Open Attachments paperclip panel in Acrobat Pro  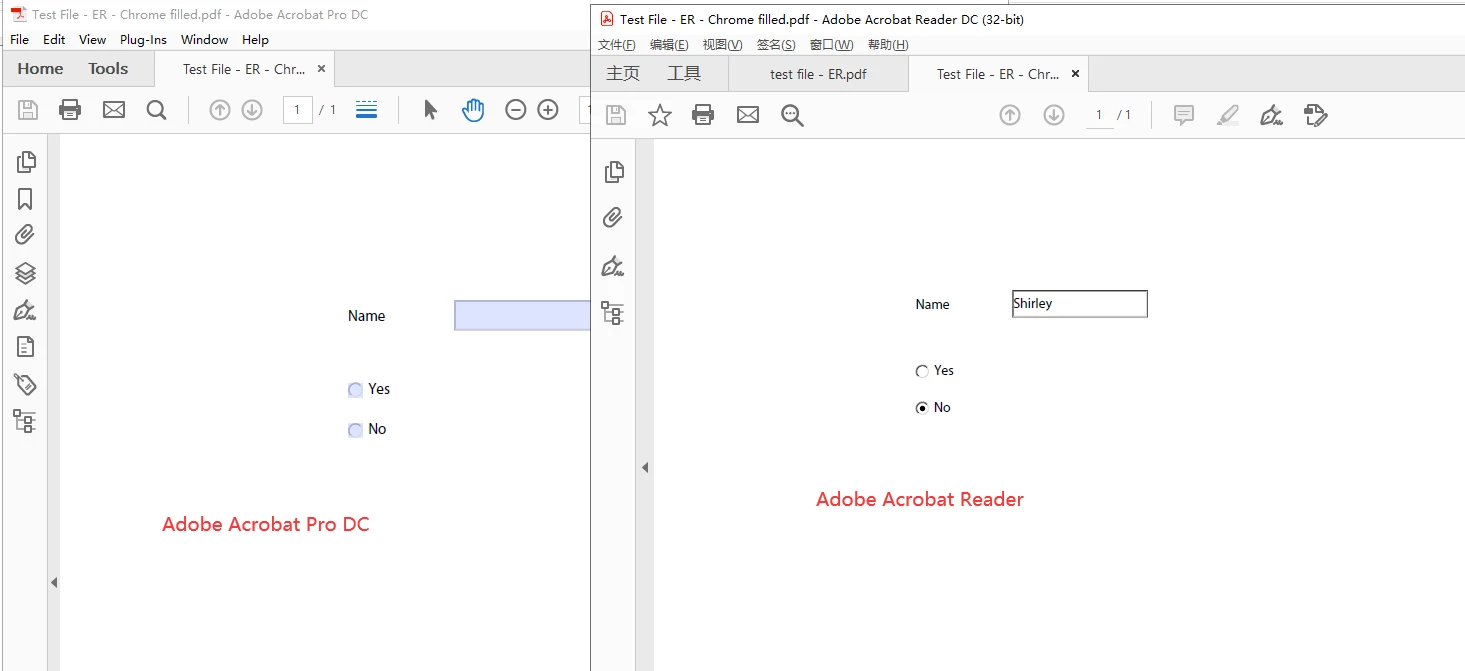pyautogui.click(x=25, y=235)
